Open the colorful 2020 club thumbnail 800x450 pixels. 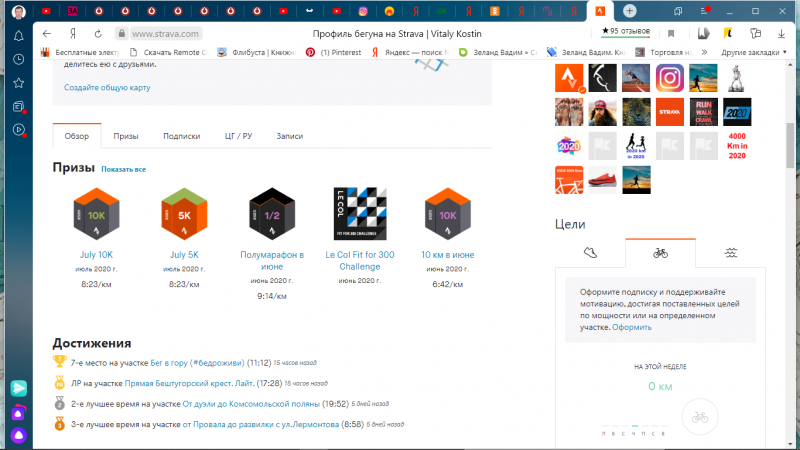(569, 146)
